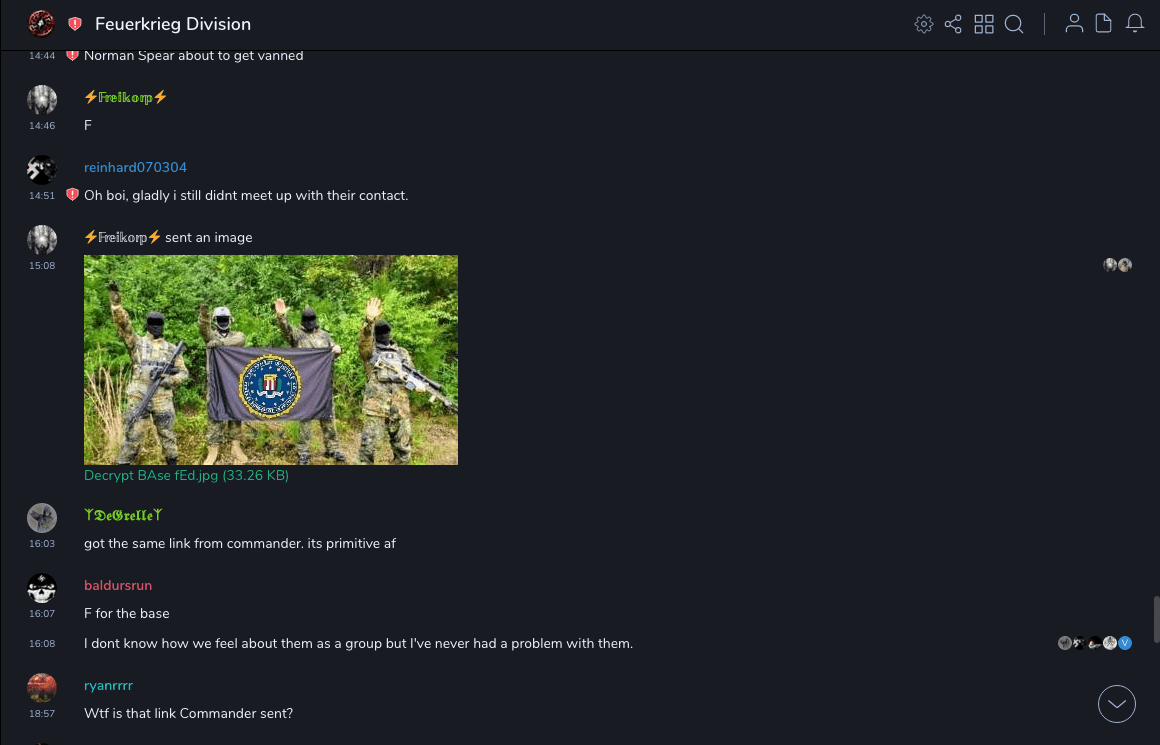1160x745 pixels.
Task: Open Feuerkrieg Division room avatar
Action: (41, 24)
